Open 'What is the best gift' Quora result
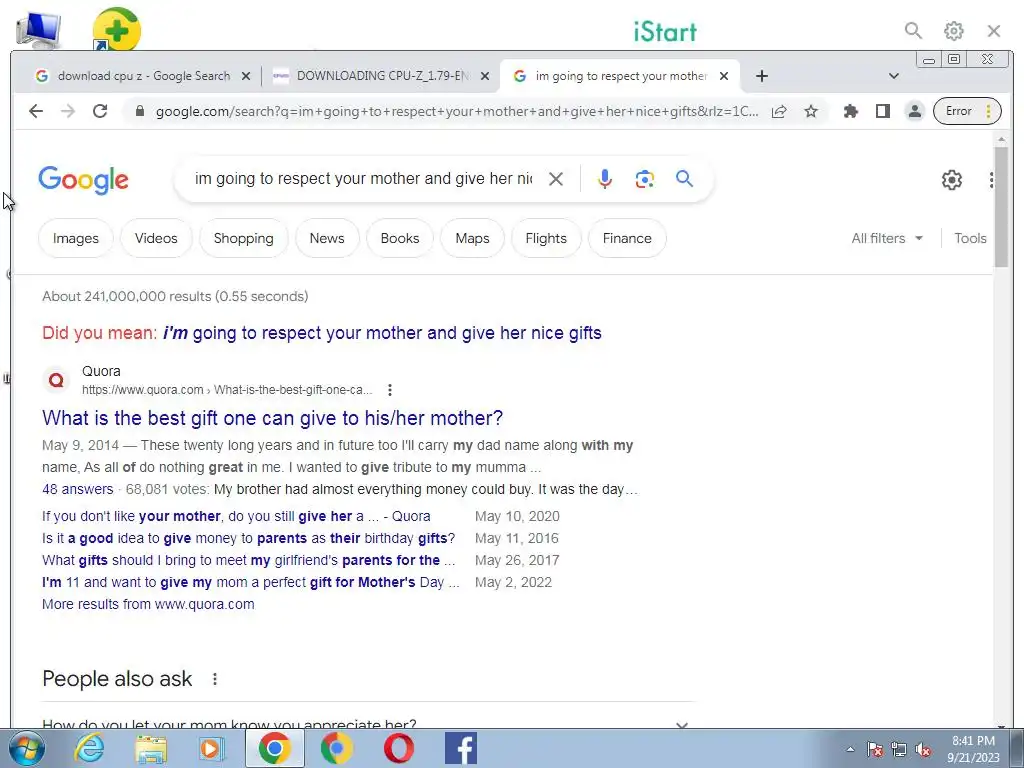1024x768 pixels. coord(272,418)
